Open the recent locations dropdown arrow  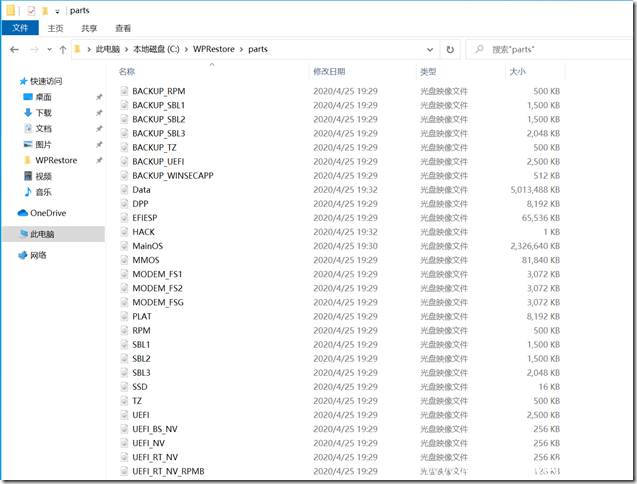[x=50, y=49]
